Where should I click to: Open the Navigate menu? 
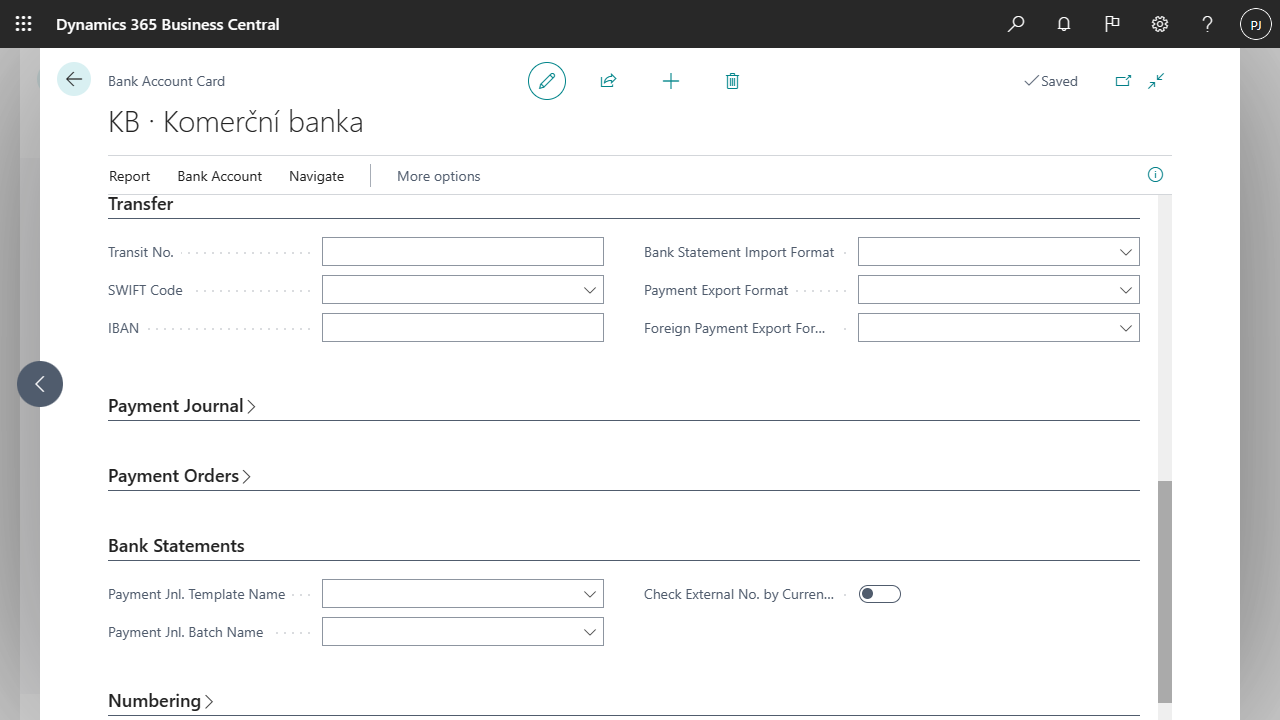[x=316, y=175]
